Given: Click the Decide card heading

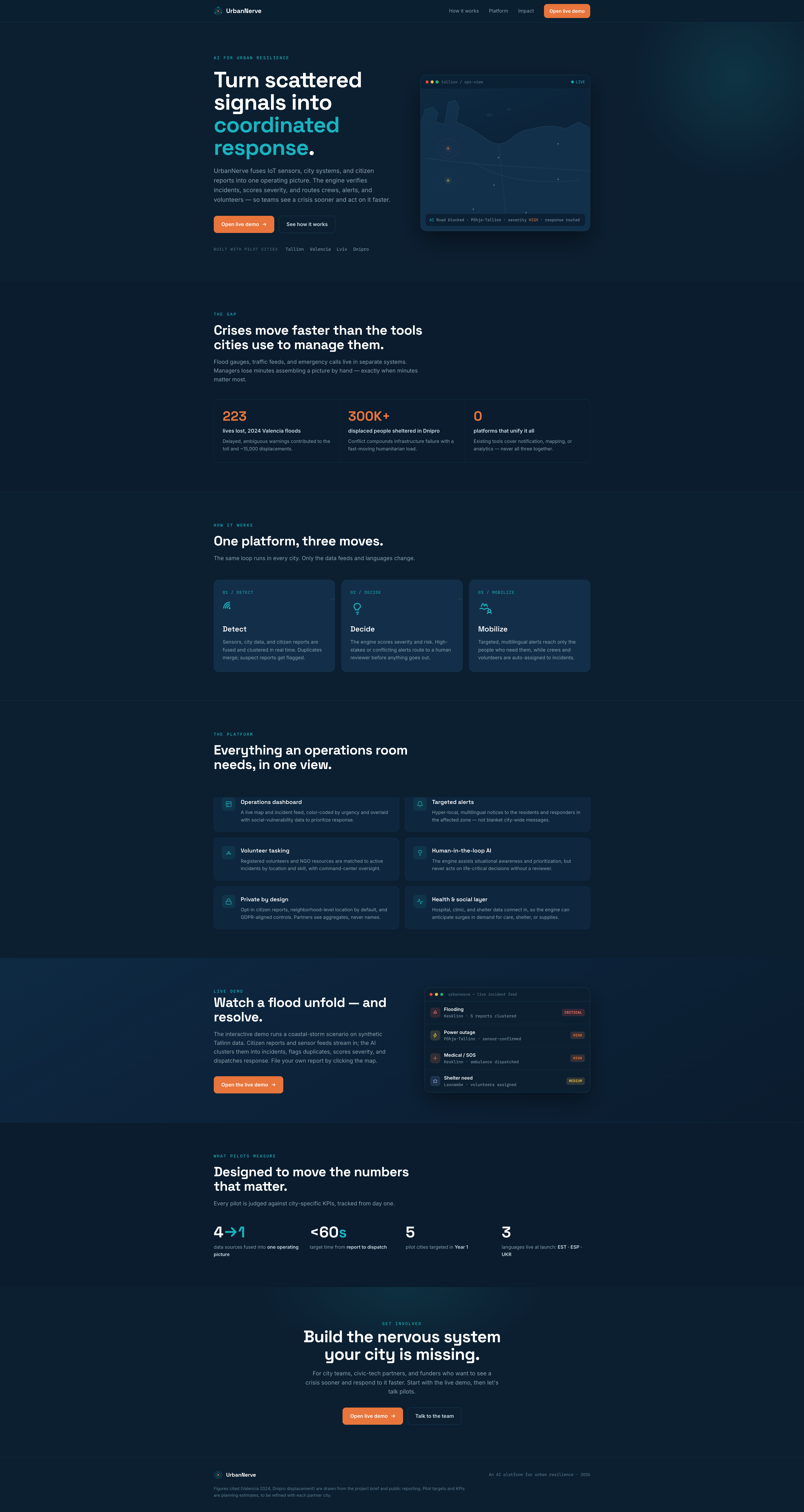Looking at the screenshot, I should click(362, 629).
